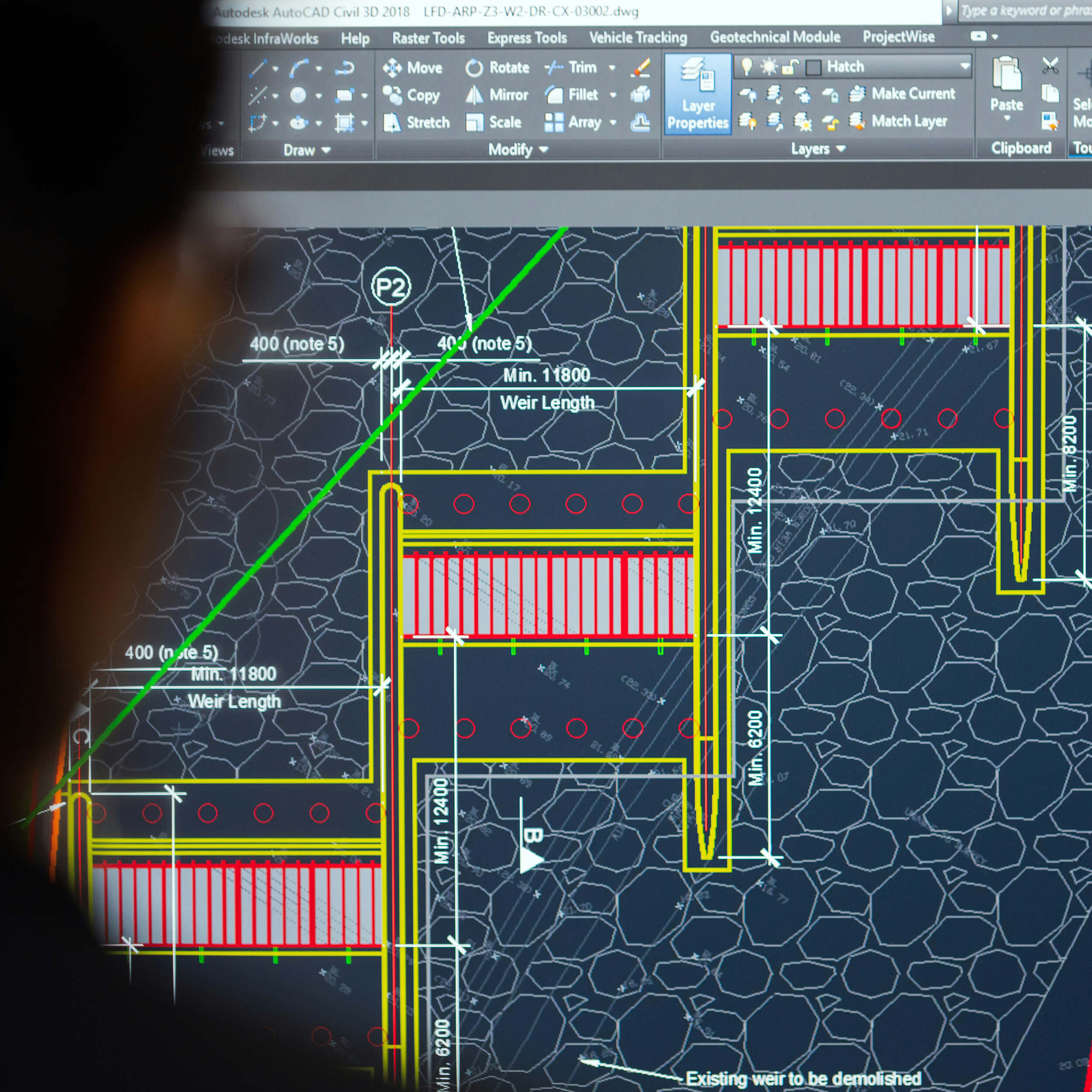The height and width of the screenshot is (1092, 1092).
Task: Open the Paste dropdown arrow
Action: [x=1007, y=118]
